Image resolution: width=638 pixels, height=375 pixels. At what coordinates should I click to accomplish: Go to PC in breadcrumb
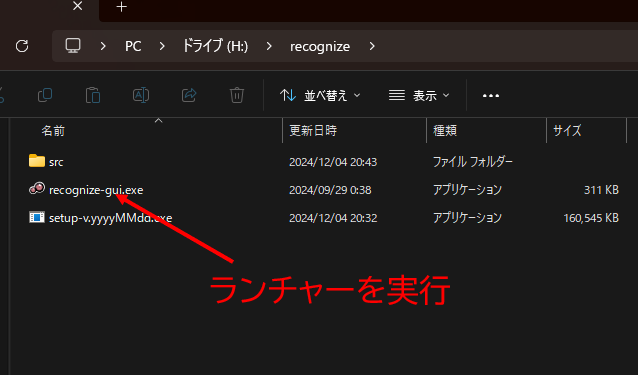133,46
